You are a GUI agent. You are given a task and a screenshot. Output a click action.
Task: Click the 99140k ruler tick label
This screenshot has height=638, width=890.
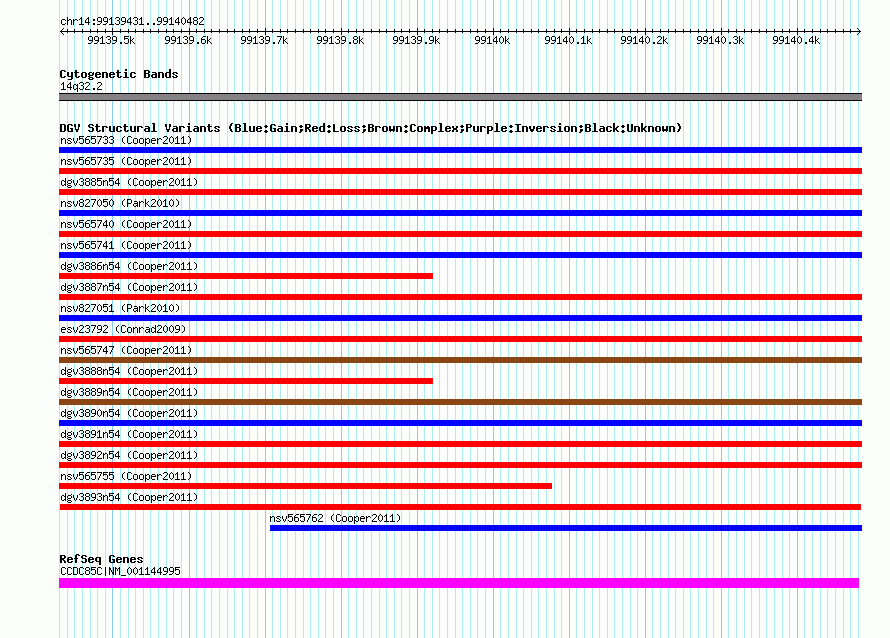pyautogui.click(x=492, y=40)
